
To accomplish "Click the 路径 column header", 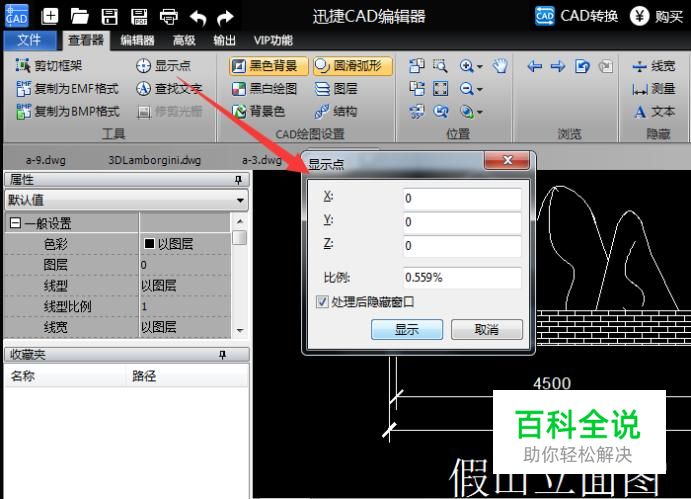I will pos(144,376).
